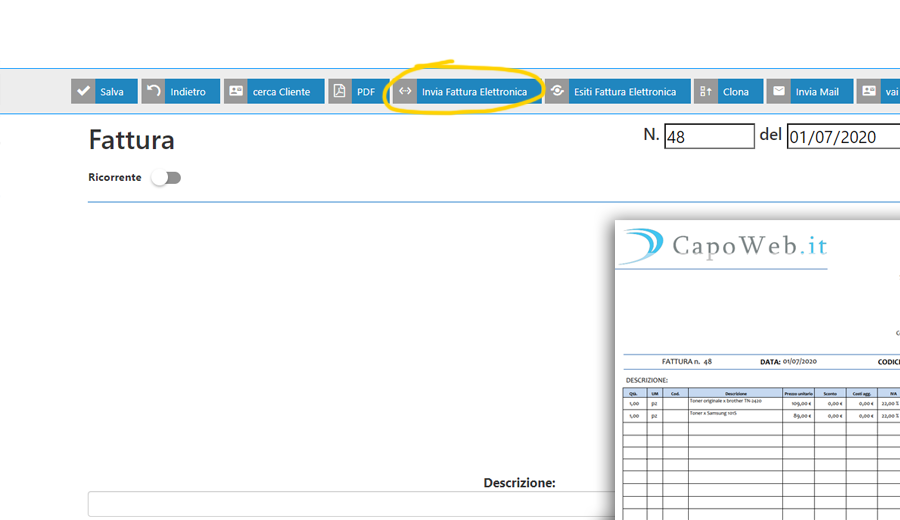Click the card icon on the rightmost toolbar button

click(x=868, y=91)
